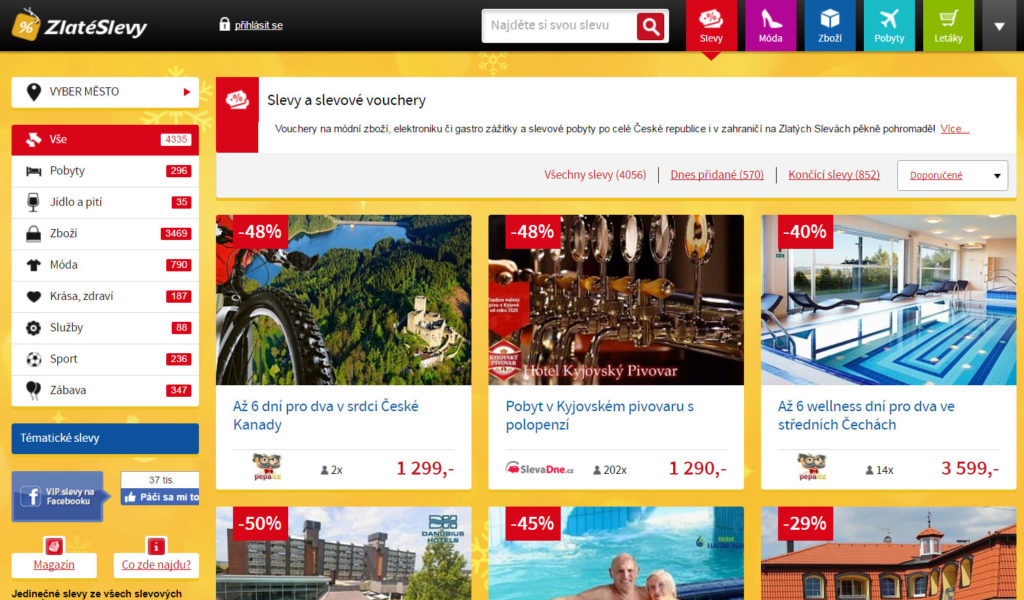Image resolution: width=1024 pixels, height=600 pixels.
Task: Focus the Najděte si svou slevu search field
Action: click(x=559, y=25)
